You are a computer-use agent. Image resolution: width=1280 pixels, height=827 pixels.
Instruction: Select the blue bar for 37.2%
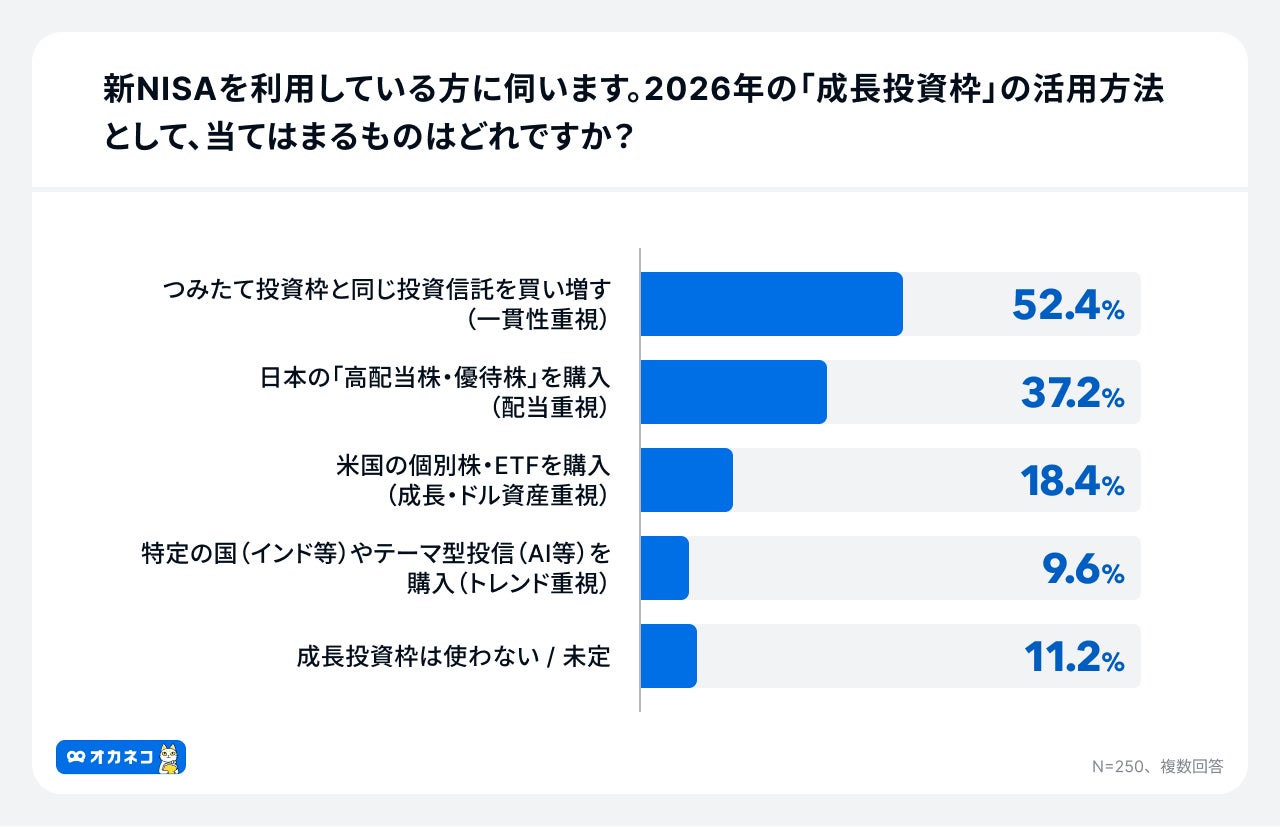tap(733, 392)
